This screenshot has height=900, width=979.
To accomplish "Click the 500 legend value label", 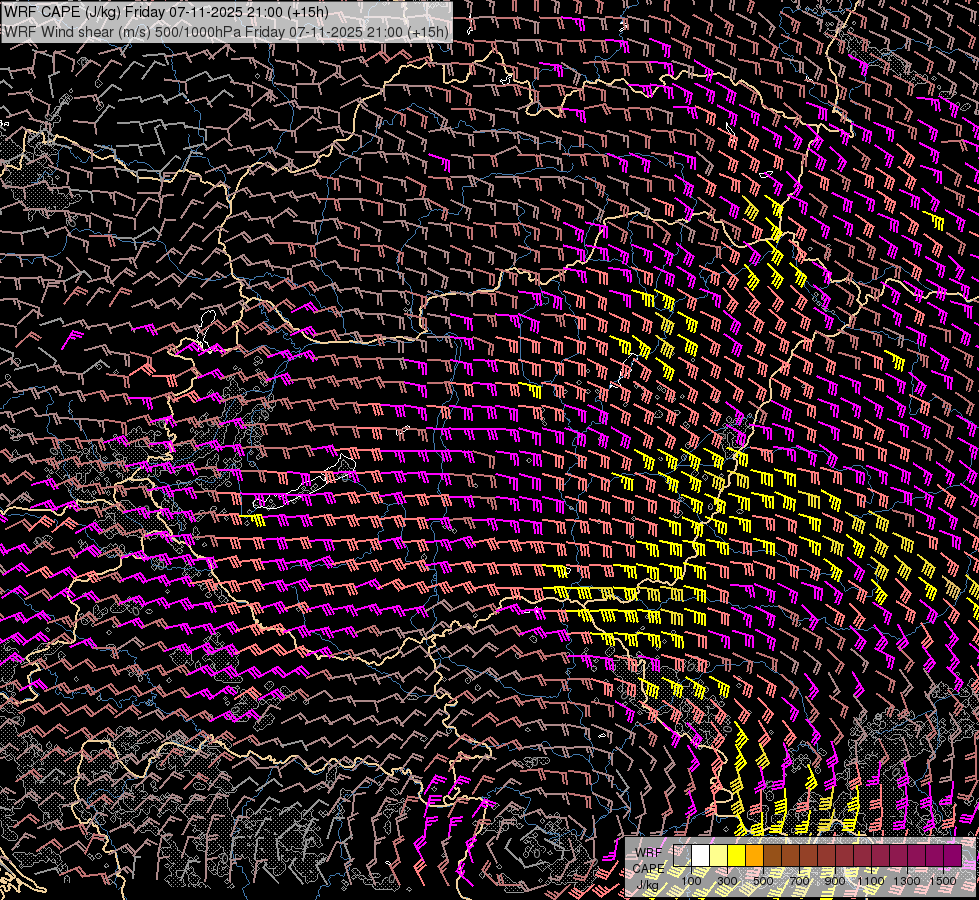I will click(763, 880).
